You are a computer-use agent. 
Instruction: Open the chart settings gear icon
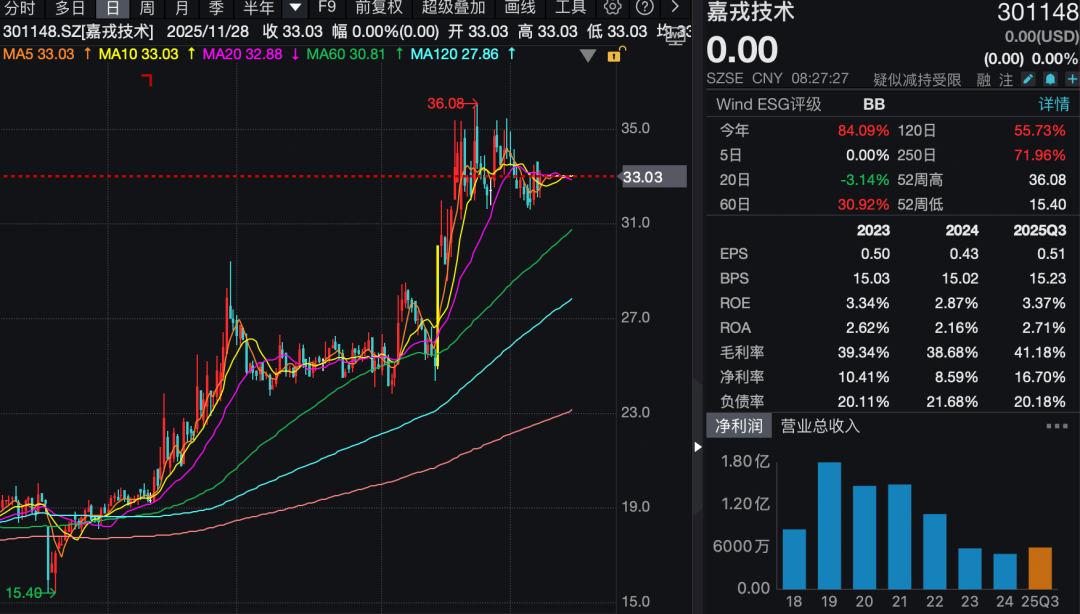[x=613, y=7]
